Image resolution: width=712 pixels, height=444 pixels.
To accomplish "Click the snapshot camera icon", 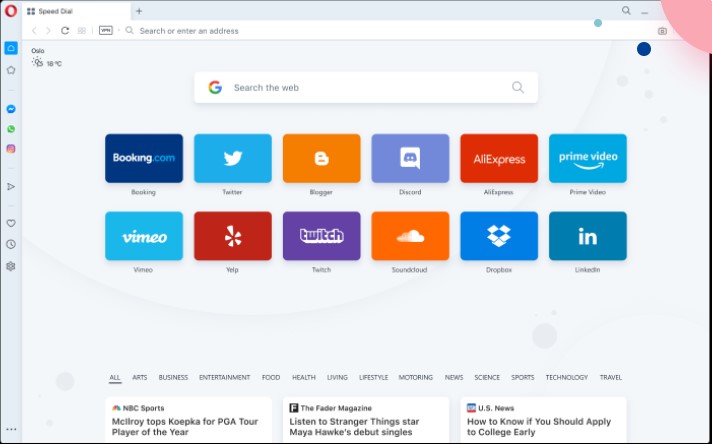I will [x=662, y=31].
